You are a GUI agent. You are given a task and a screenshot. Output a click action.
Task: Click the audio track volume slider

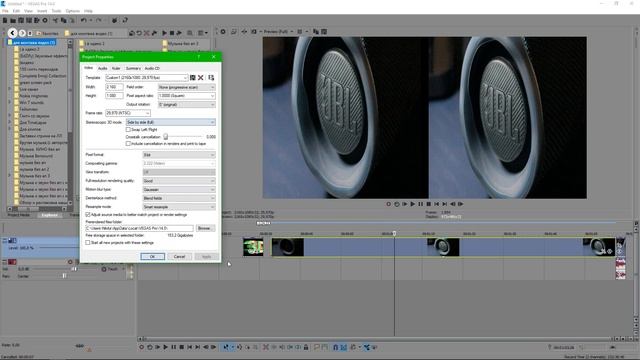[x=74, y=269]
